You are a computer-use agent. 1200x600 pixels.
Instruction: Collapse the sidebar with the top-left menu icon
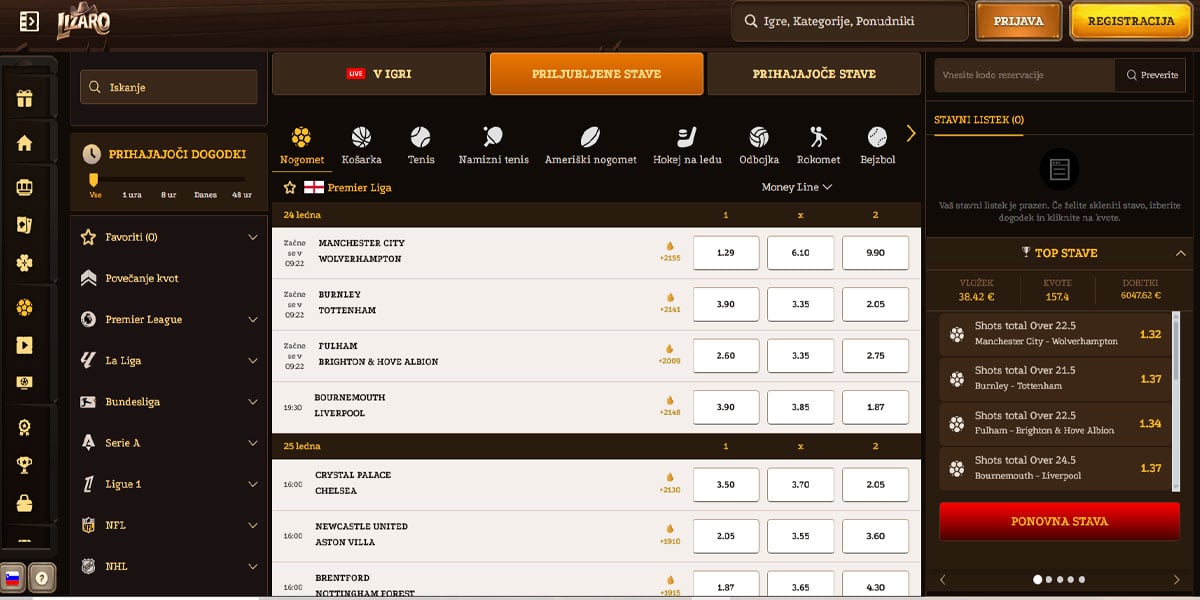coord(29,21)
